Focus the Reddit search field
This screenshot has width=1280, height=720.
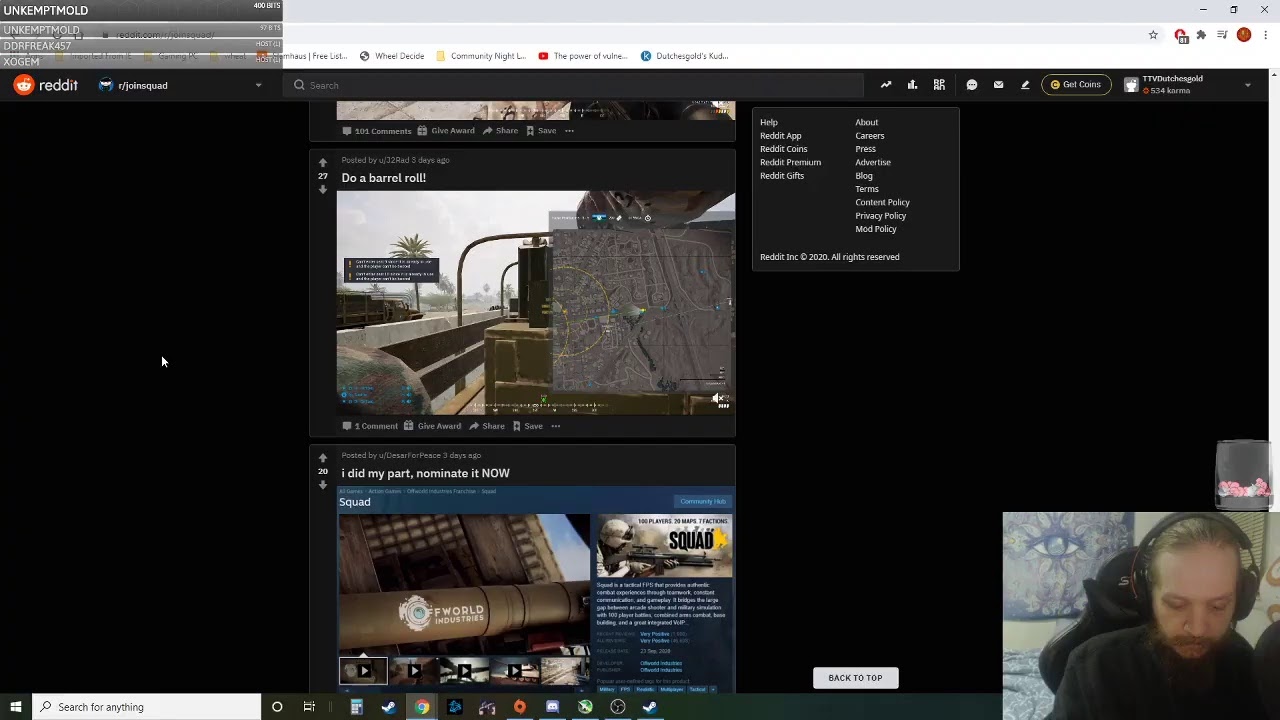573,85
